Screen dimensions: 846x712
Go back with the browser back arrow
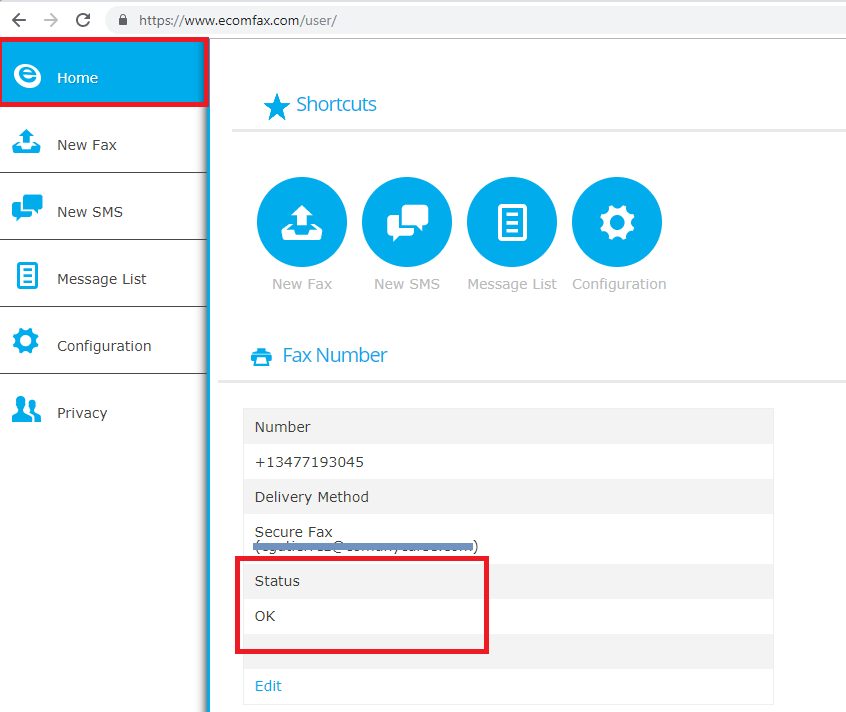[19, 20]
